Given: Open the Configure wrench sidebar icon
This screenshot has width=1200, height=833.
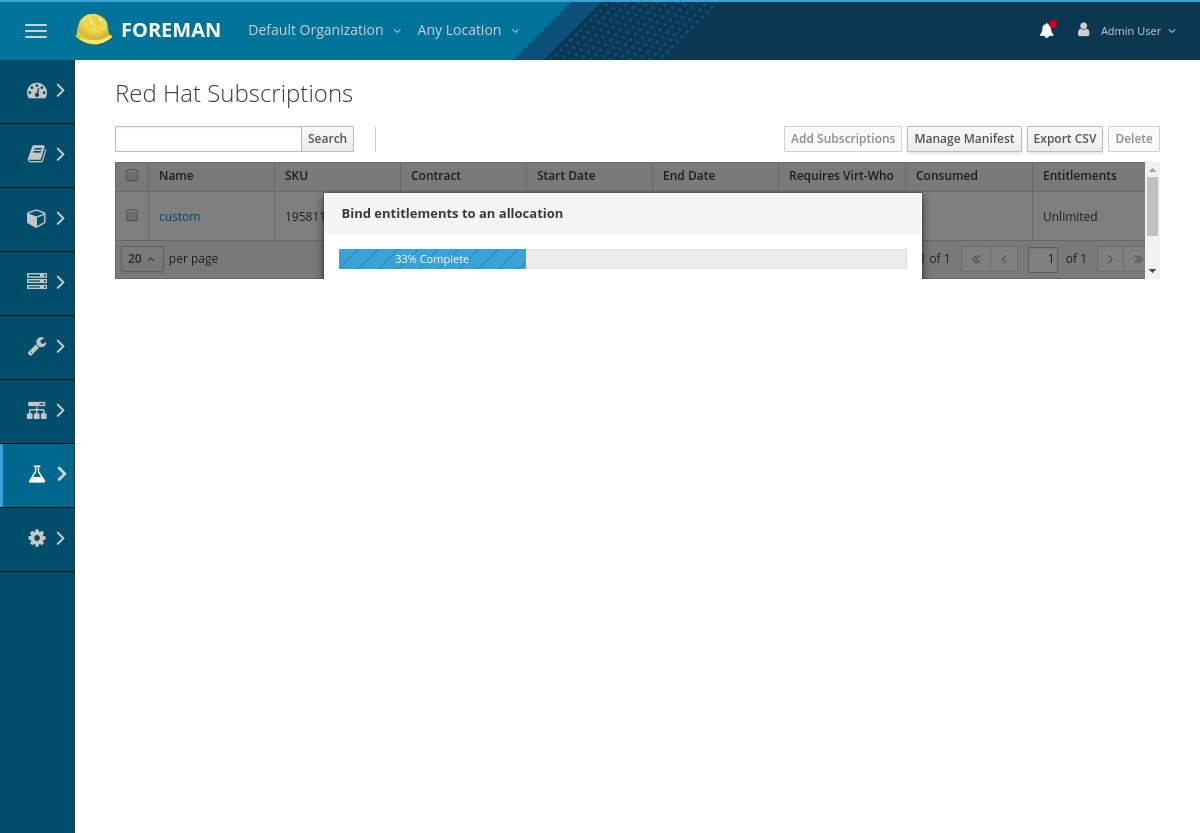Looking at the screenshot, I should pyautogui.click(x=37, y=346).
